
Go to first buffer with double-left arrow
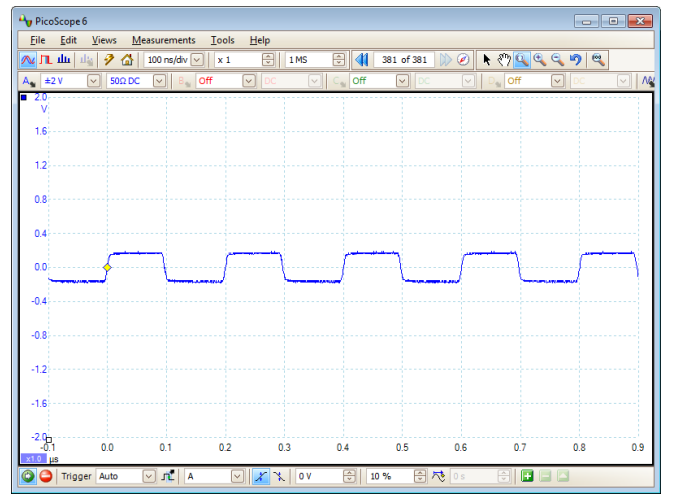point(362,60)
